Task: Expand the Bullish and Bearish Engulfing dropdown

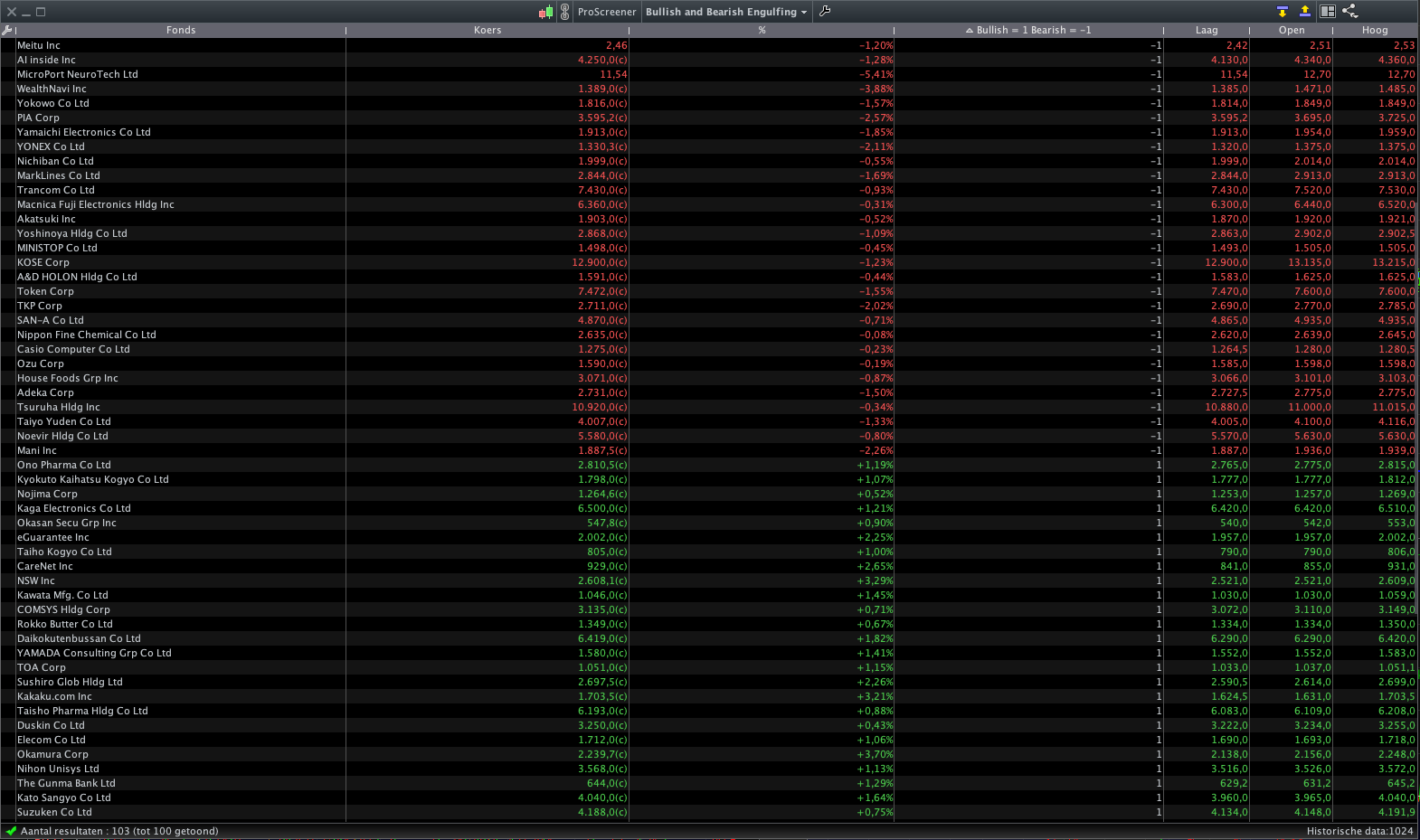Action: (x=726, y=12)
